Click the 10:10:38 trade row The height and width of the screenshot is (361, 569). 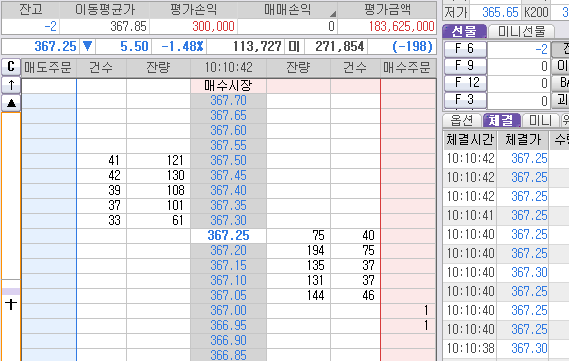tap(506, 348)
